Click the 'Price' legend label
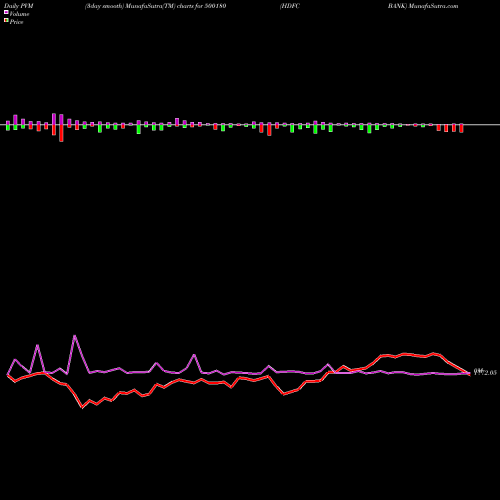 click(x=16, y=22)
